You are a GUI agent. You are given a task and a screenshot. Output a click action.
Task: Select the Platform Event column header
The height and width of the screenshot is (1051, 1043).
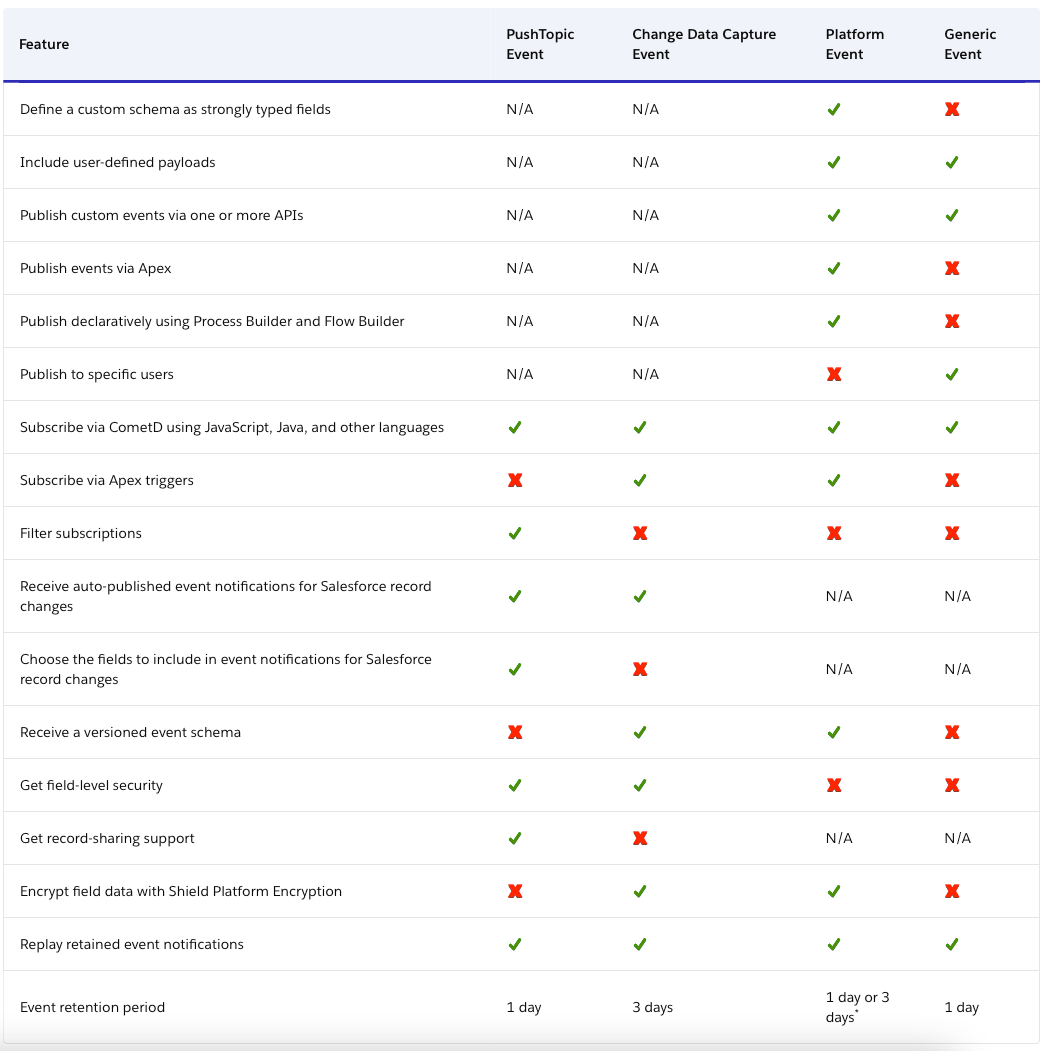[x=855, y=44]
